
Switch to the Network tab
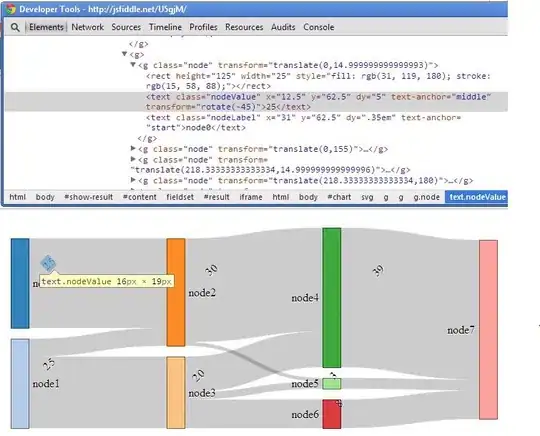tap(87, 27)
